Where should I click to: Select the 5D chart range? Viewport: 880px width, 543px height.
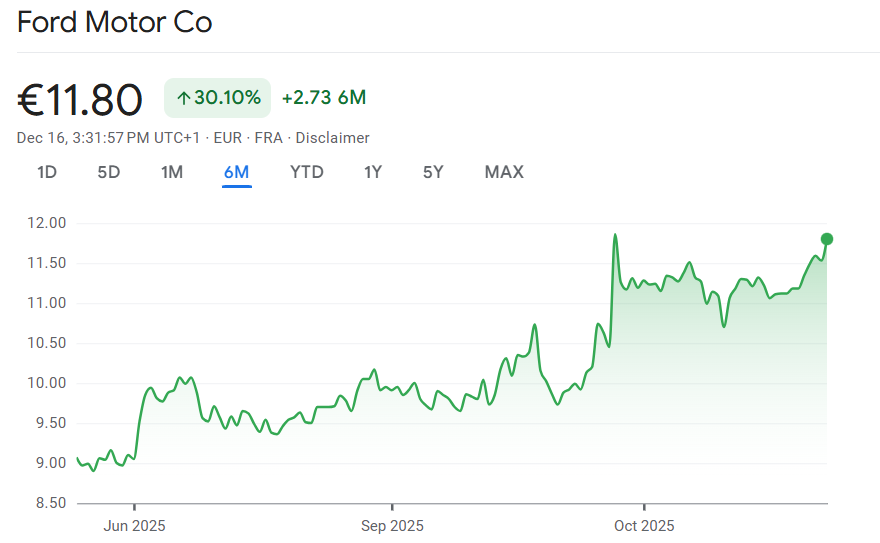coord(109,172)
